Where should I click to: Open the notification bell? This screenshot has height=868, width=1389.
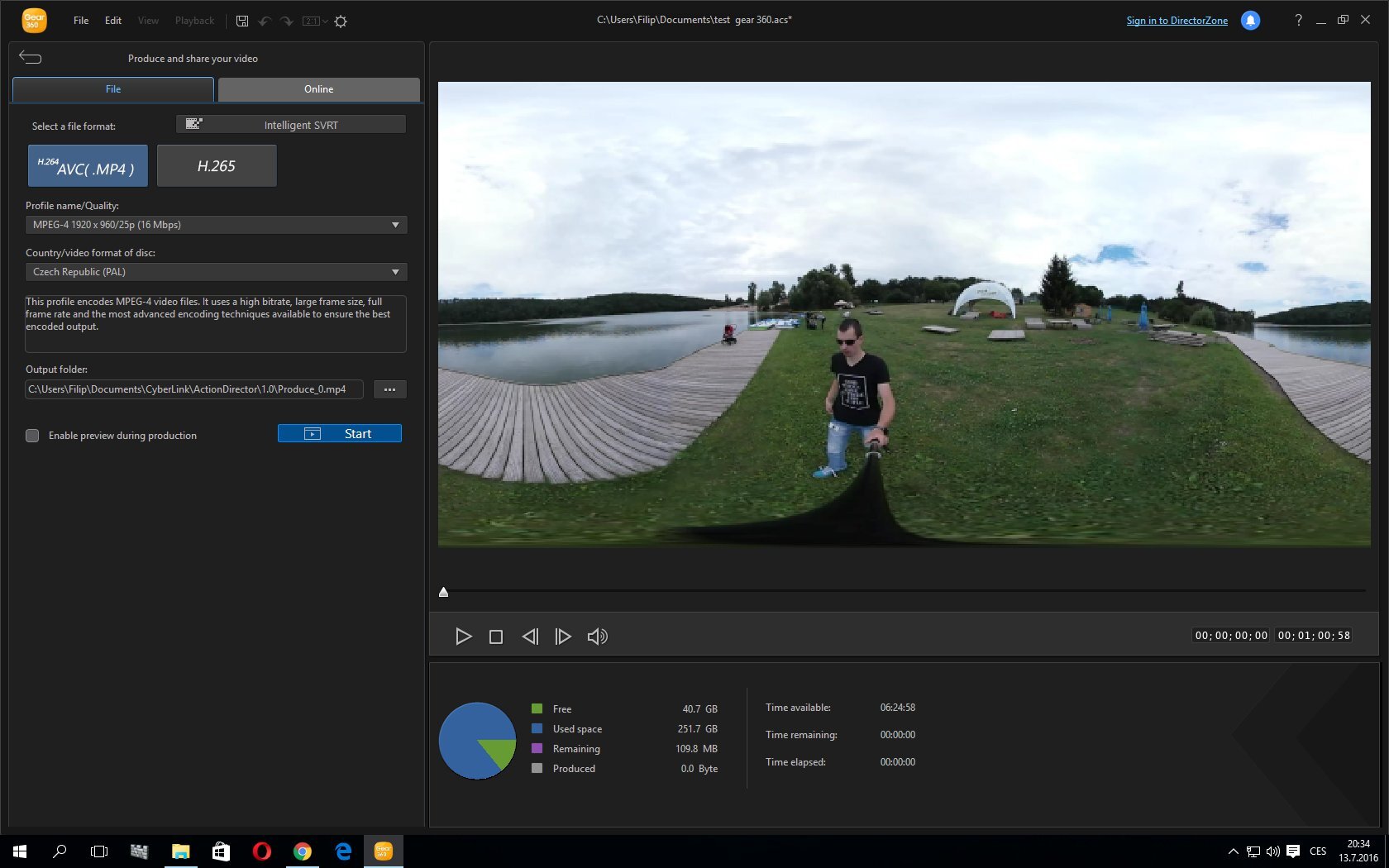pyautogui.click(x=1249, y=20)
